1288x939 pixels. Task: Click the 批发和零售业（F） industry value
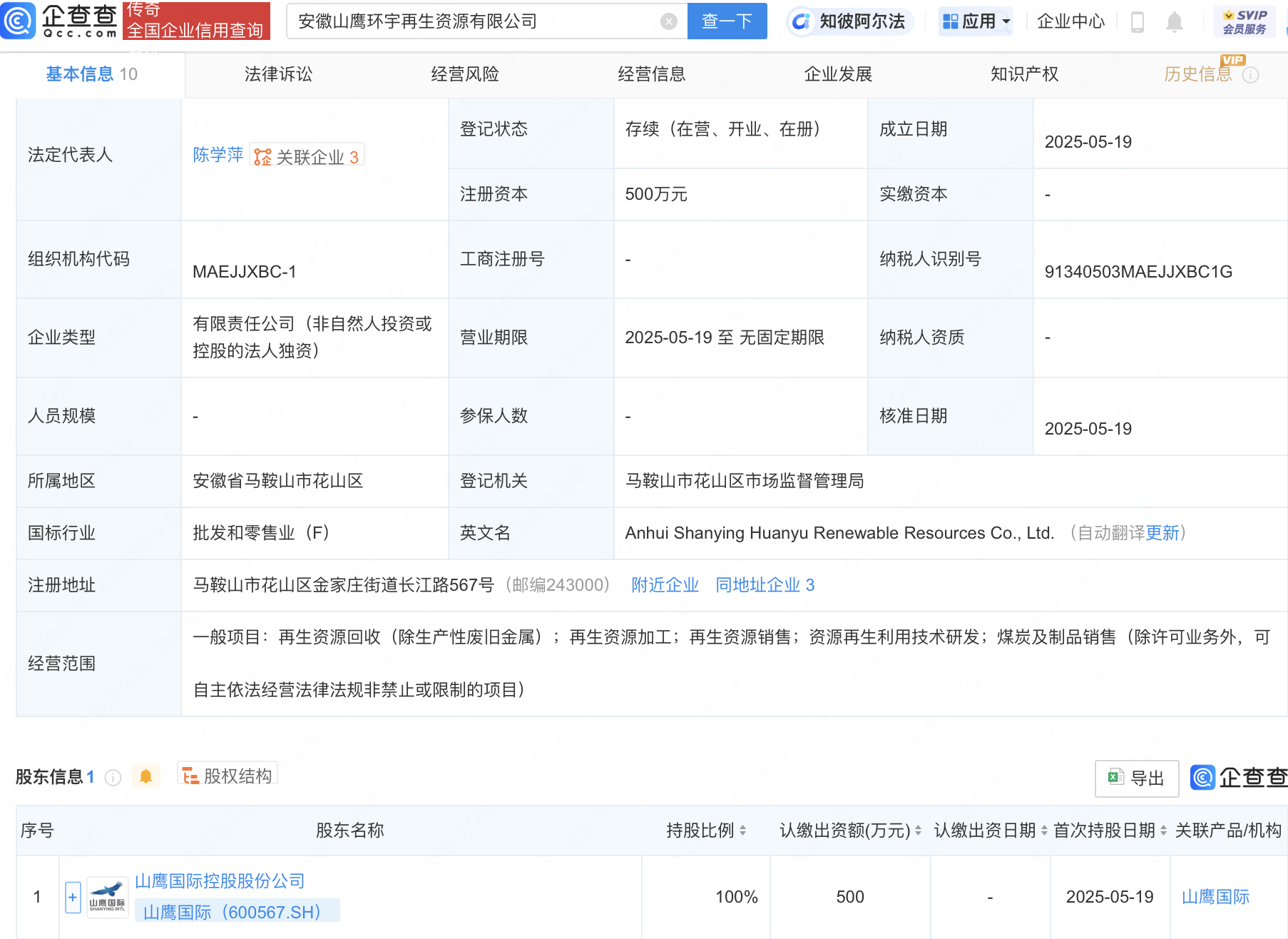point(261,533)
